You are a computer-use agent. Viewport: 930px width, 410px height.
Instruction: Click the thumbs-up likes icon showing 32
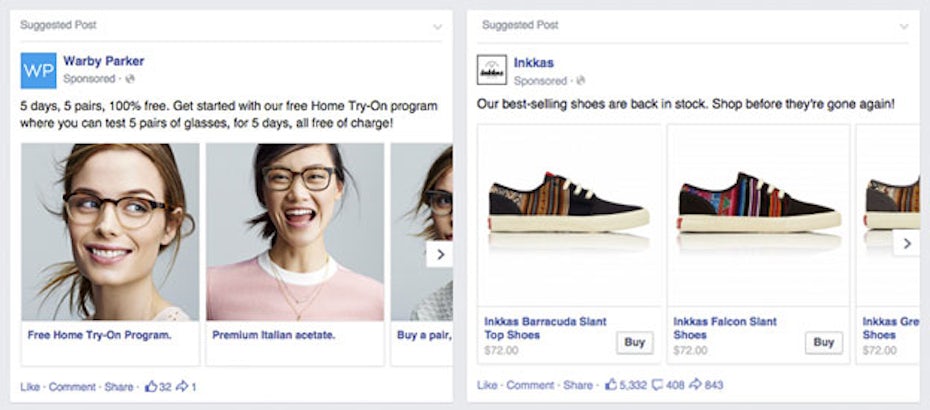coord(152,385)
